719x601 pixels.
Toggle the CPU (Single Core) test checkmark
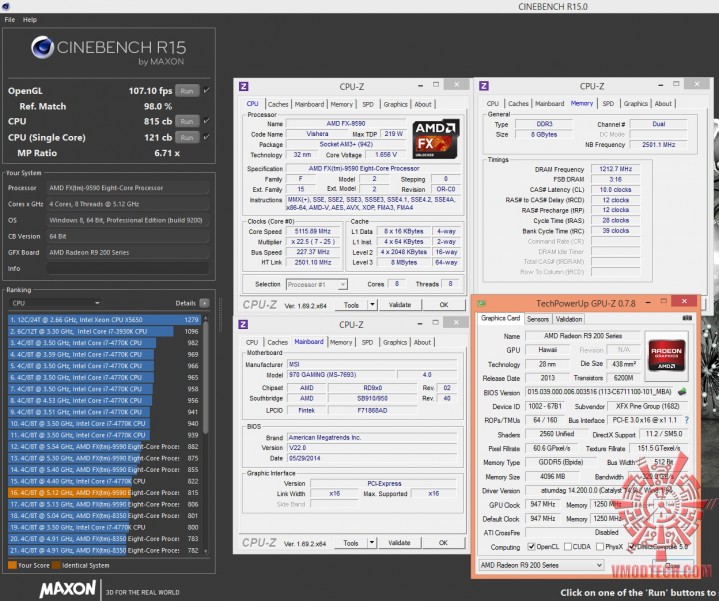click(x=206, y=137)
